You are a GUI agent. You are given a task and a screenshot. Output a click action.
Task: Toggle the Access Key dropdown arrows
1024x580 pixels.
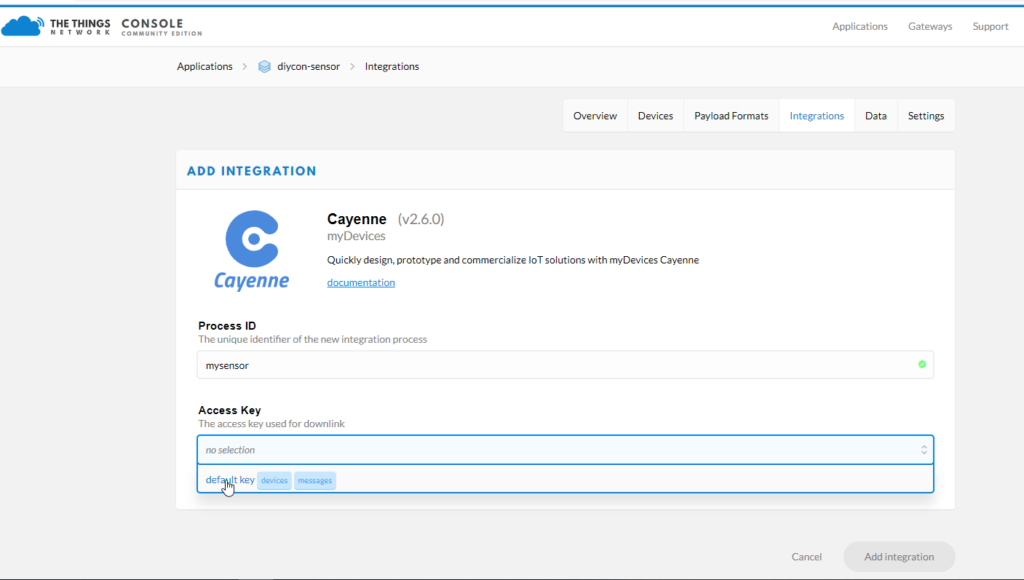924,449
